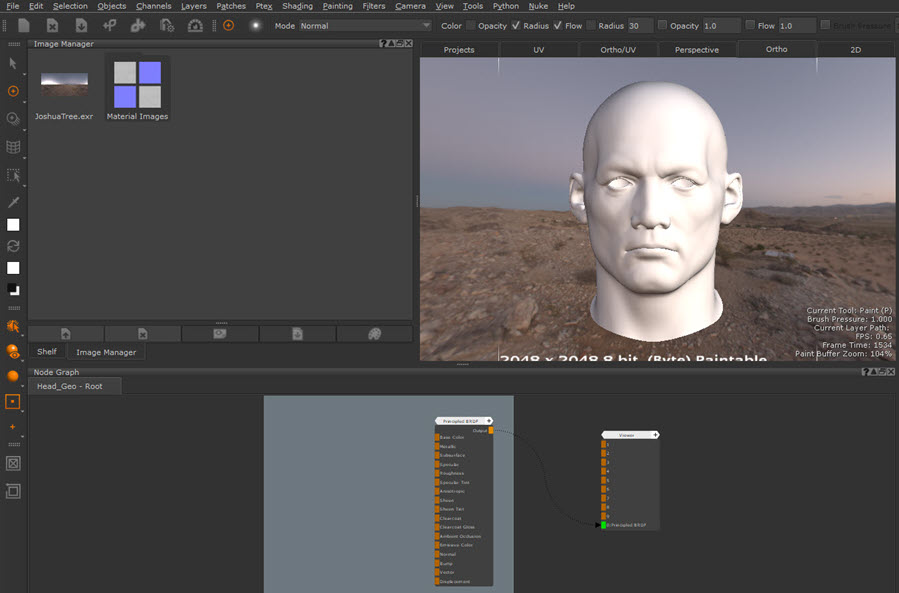This screenshot has width=899, height=593.
Task: Select the marquee selection tool
Action: 13,175
